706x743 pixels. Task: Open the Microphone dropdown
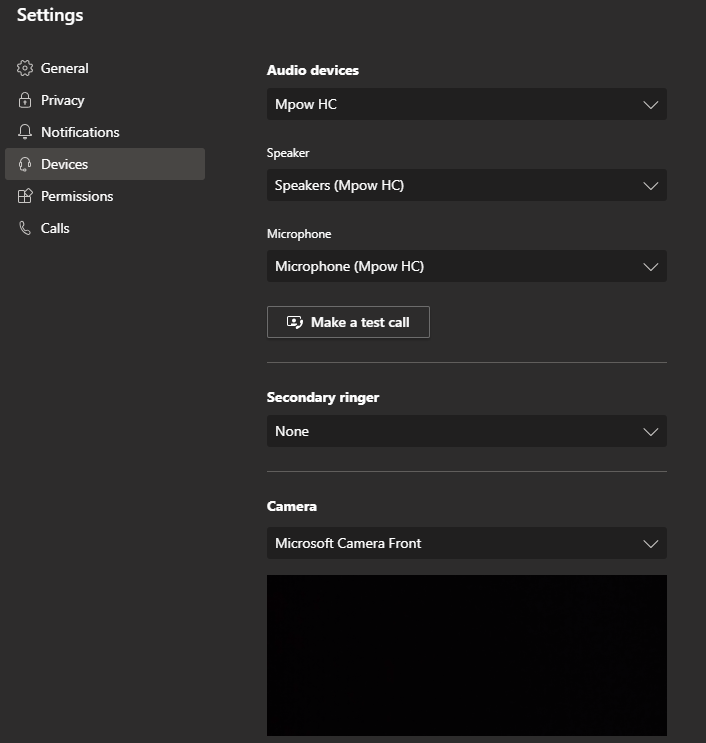coord(467,266)
